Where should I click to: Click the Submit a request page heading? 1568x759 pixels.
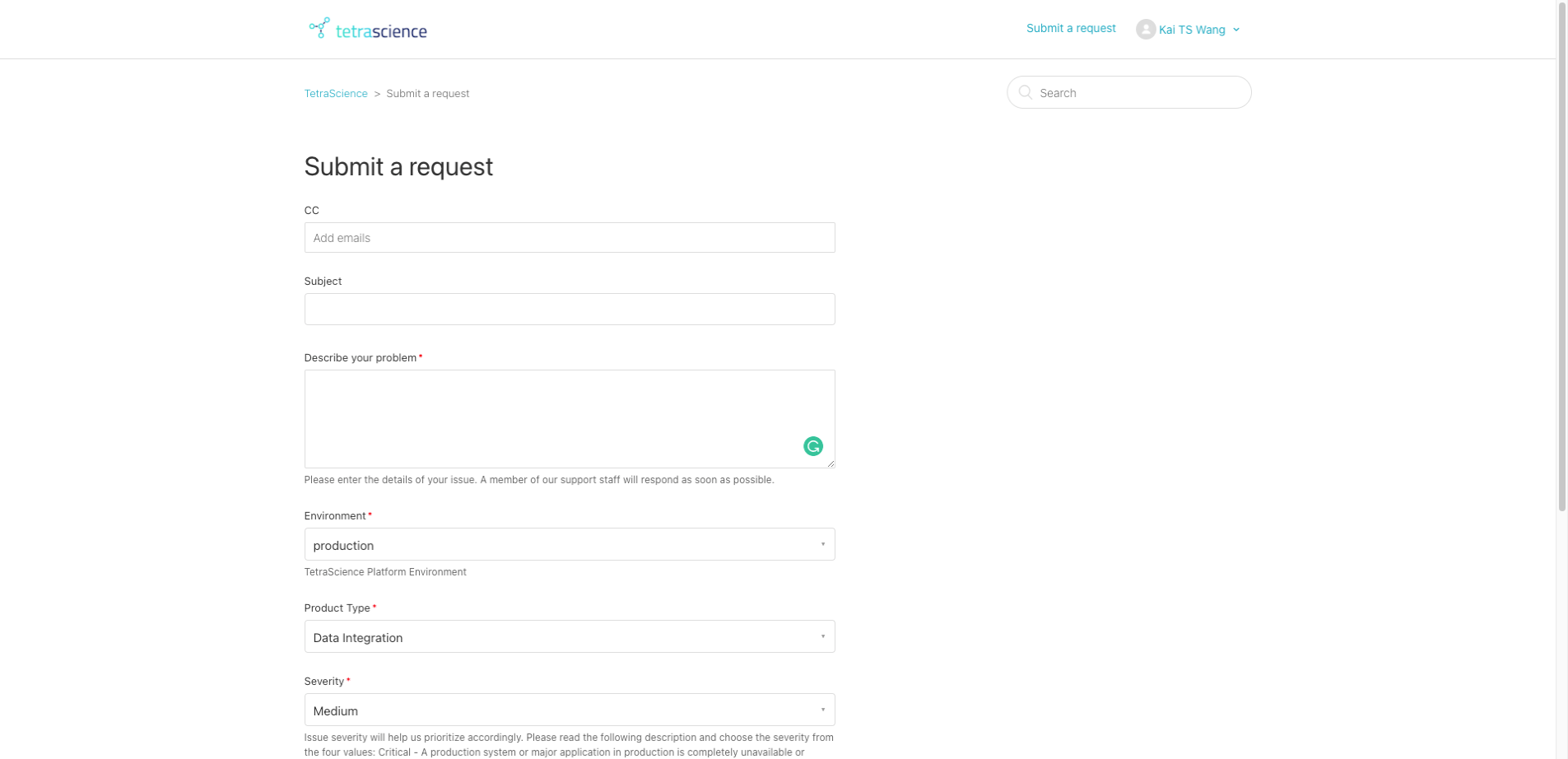(x=398, y=166)
